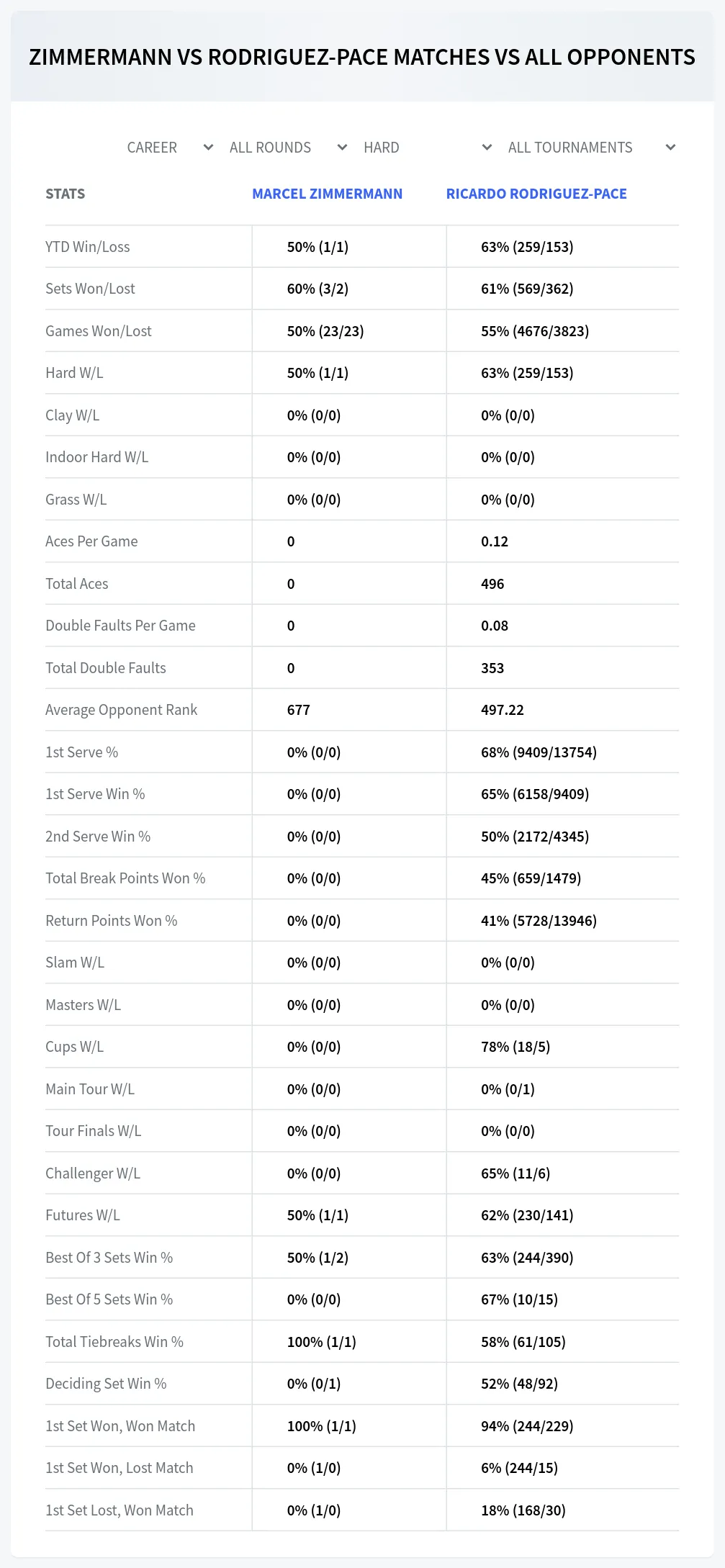Select the Futures W/L row label
The height and width of the screenshot is (1568, 725).
[x=83, y=1215]
